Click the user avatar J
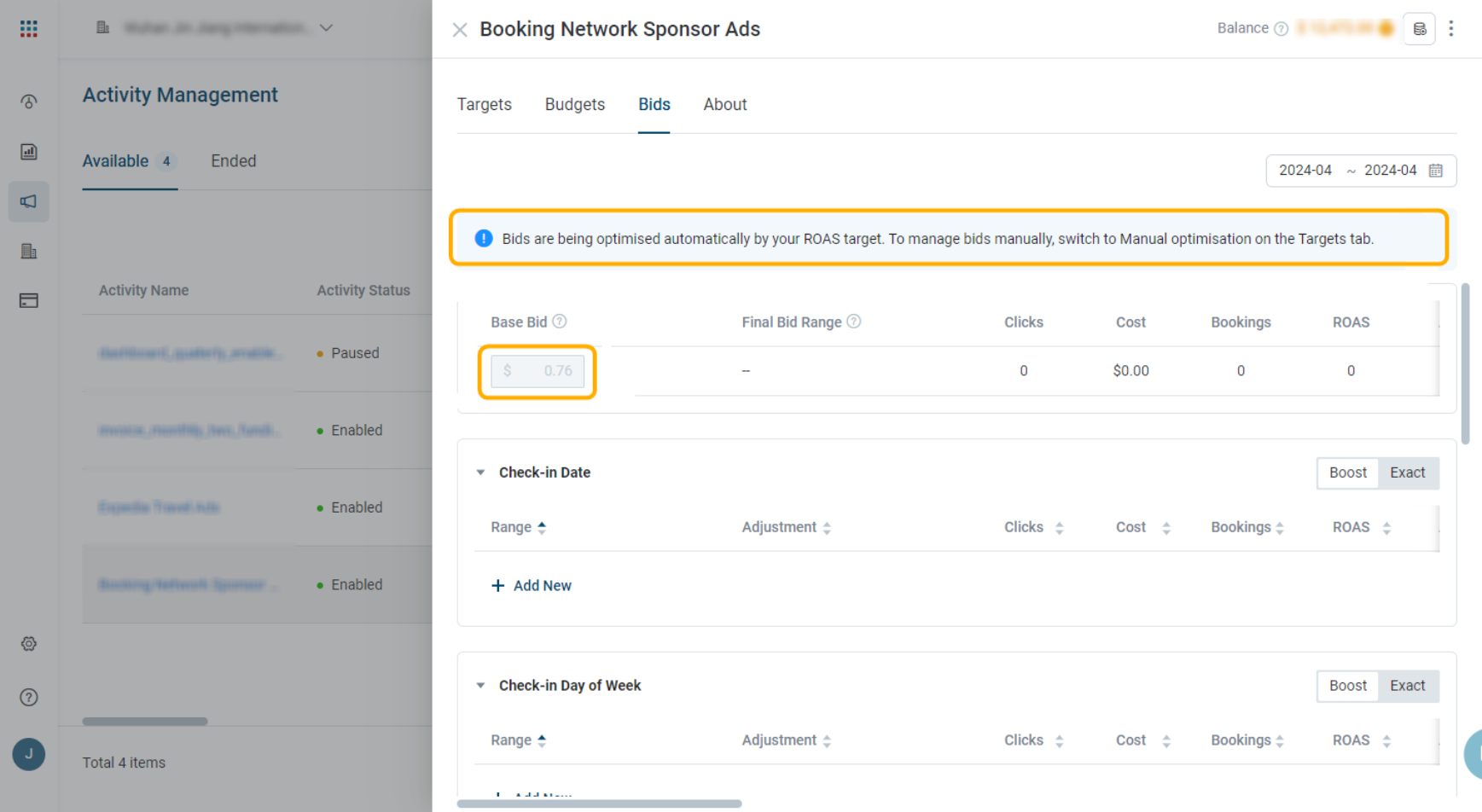This screenshot has height=812, width=1482. coord(29,754)
